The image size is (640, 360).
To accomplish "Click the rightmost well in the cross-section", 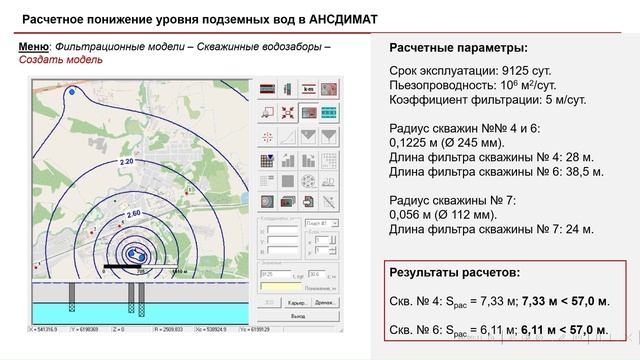I will [142, 299].
